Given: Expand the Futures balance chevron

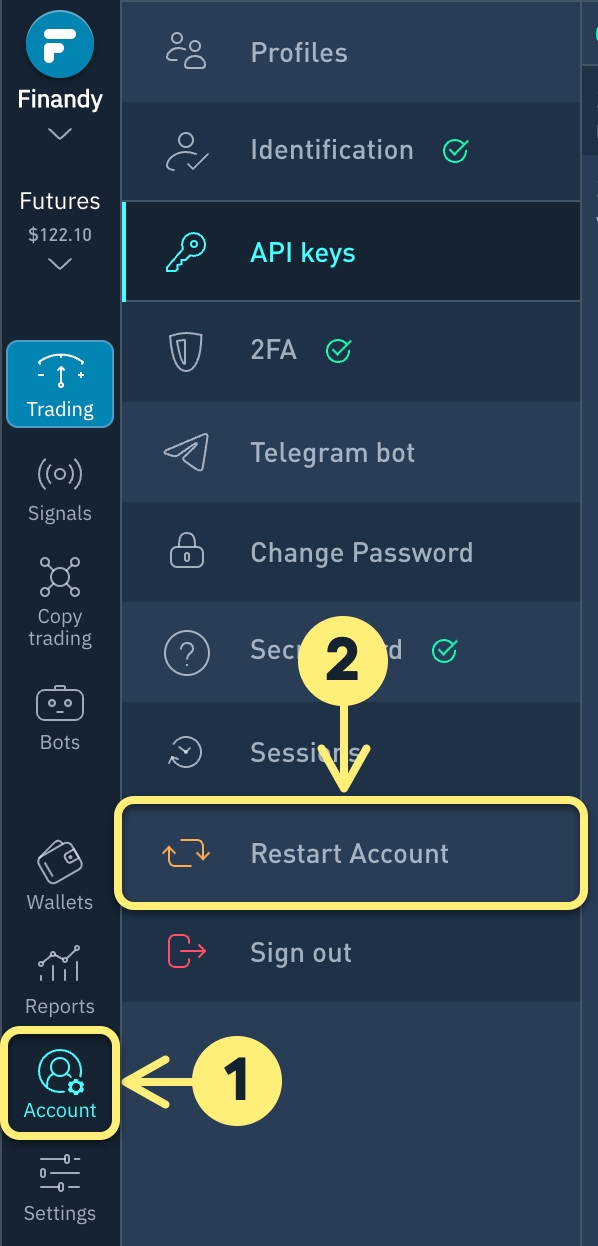Looking at the screenshot, I should (60, 264).
